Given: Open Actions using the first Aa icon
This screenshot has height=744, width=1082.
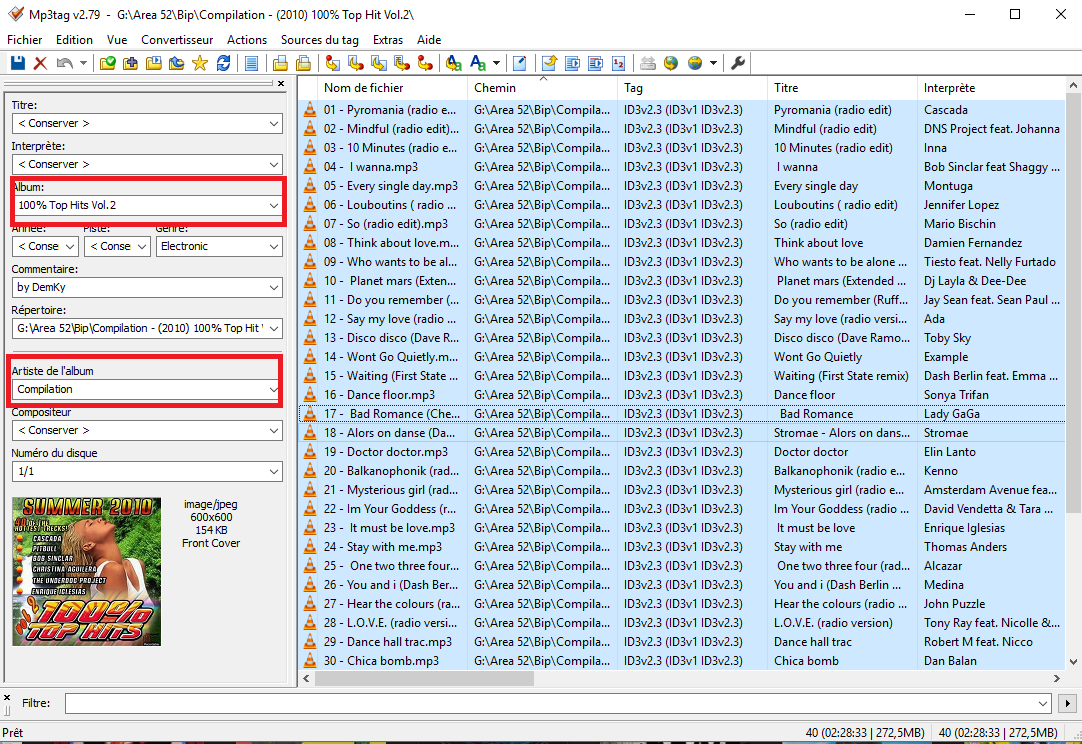Looking at the screenshot, I should (453, 63).
